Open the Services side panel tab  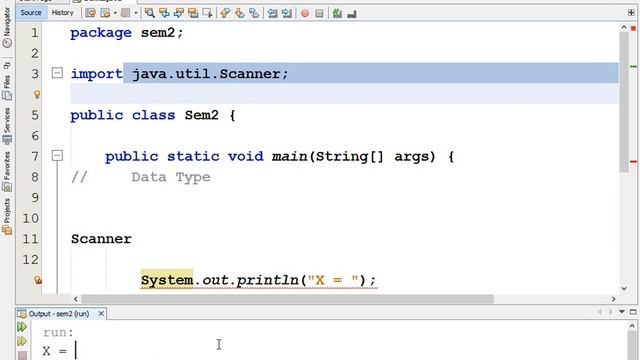[x=7, y=126]
